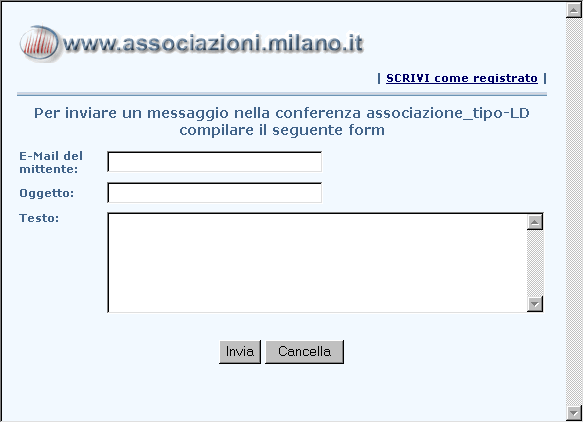Open the SCRIVI come registrato link
584x423 pixels.
(x=462, y=78)
